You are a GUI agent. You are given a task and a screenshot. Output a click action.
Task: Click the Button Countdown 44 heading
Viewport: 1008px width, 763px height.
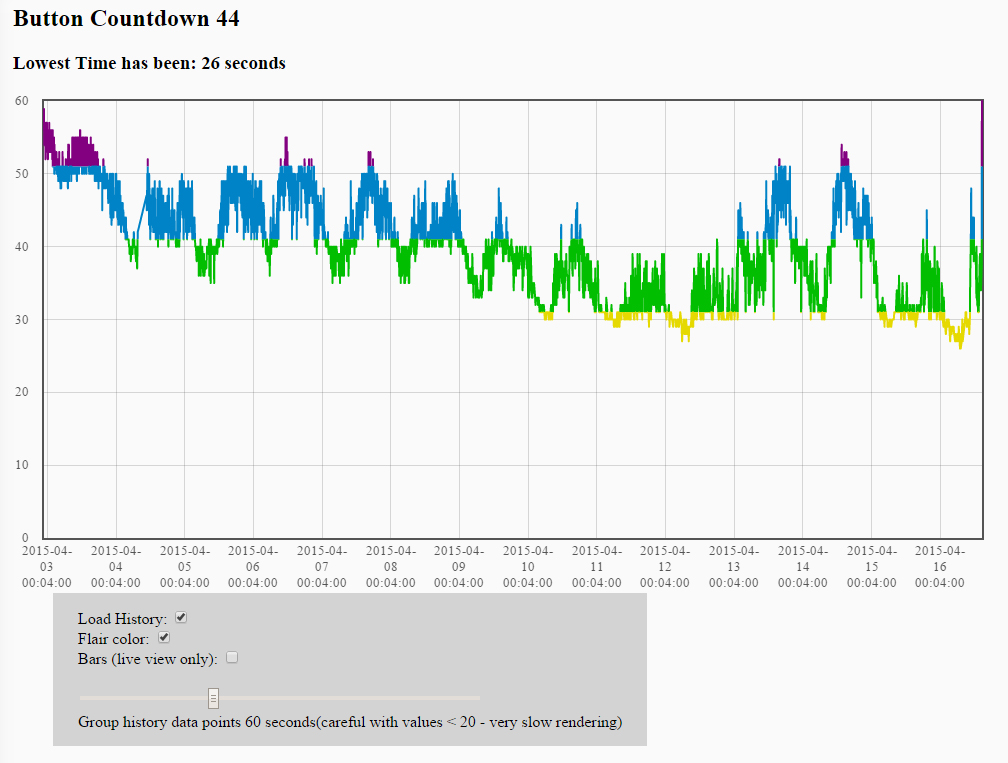(x=126, y=18)
